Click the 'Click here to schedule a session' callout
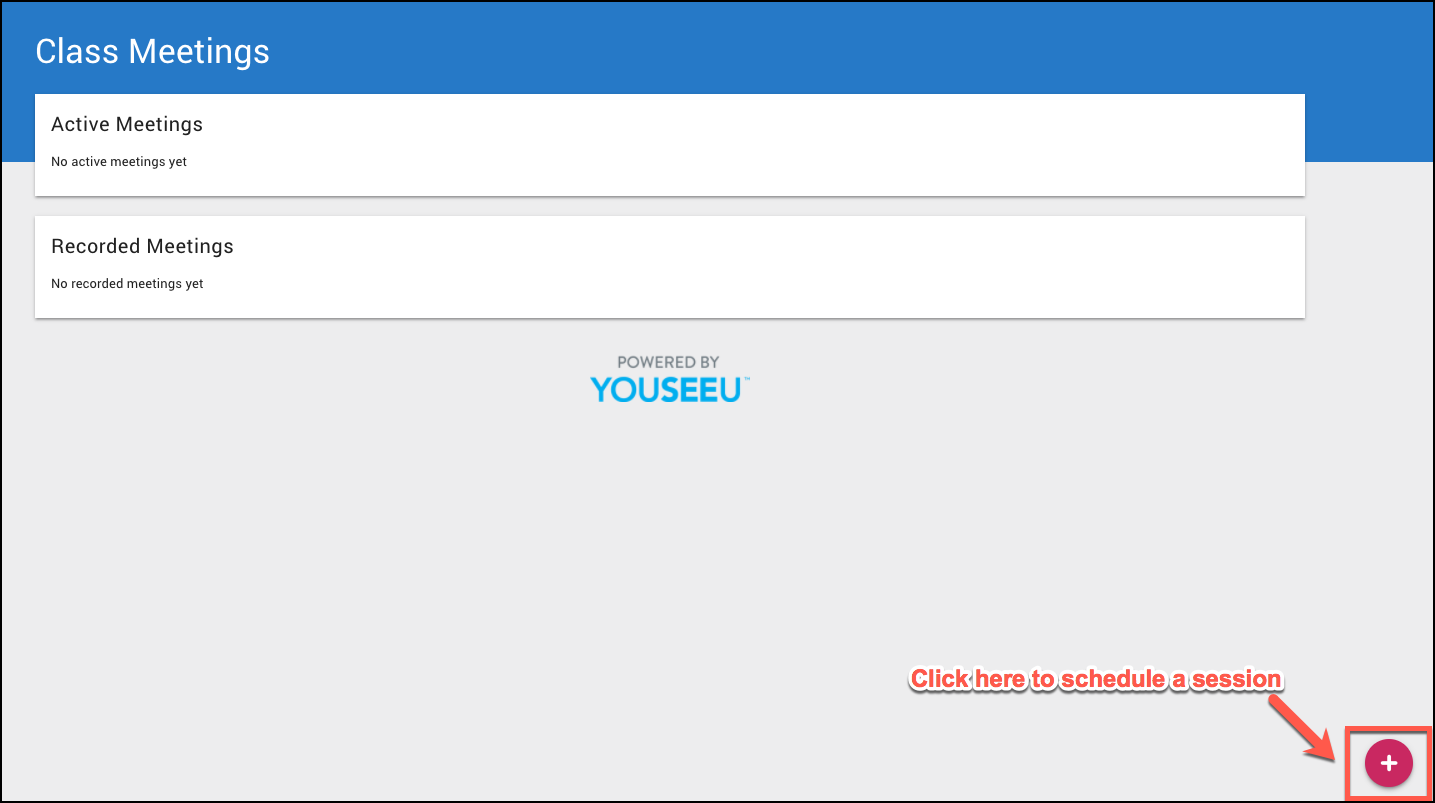The height and width of the screenshot is (803, 1435). pos(1096,679)
